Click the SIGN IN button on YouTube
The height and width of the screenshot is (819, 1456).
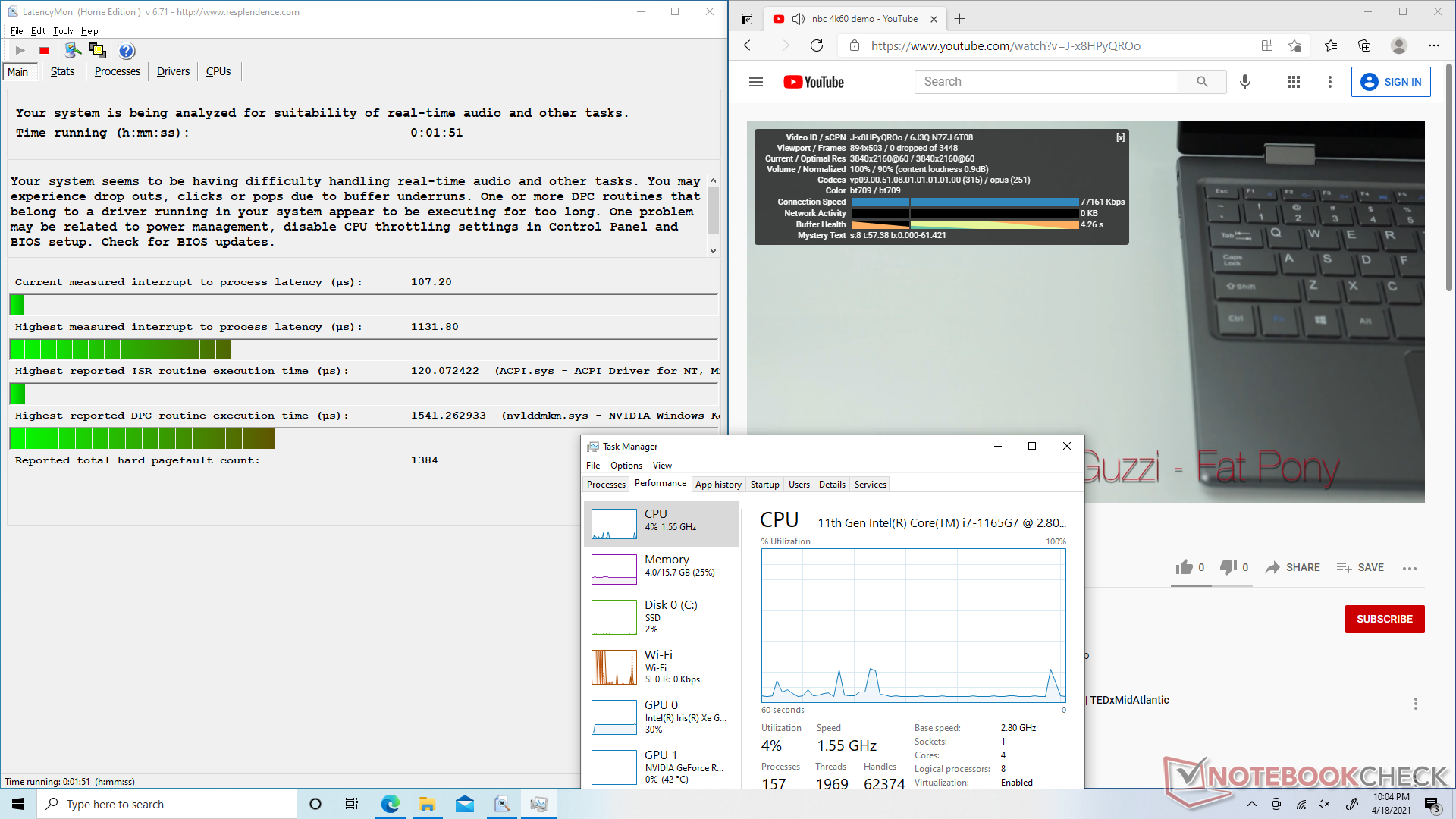click(x=1391, y=82)
